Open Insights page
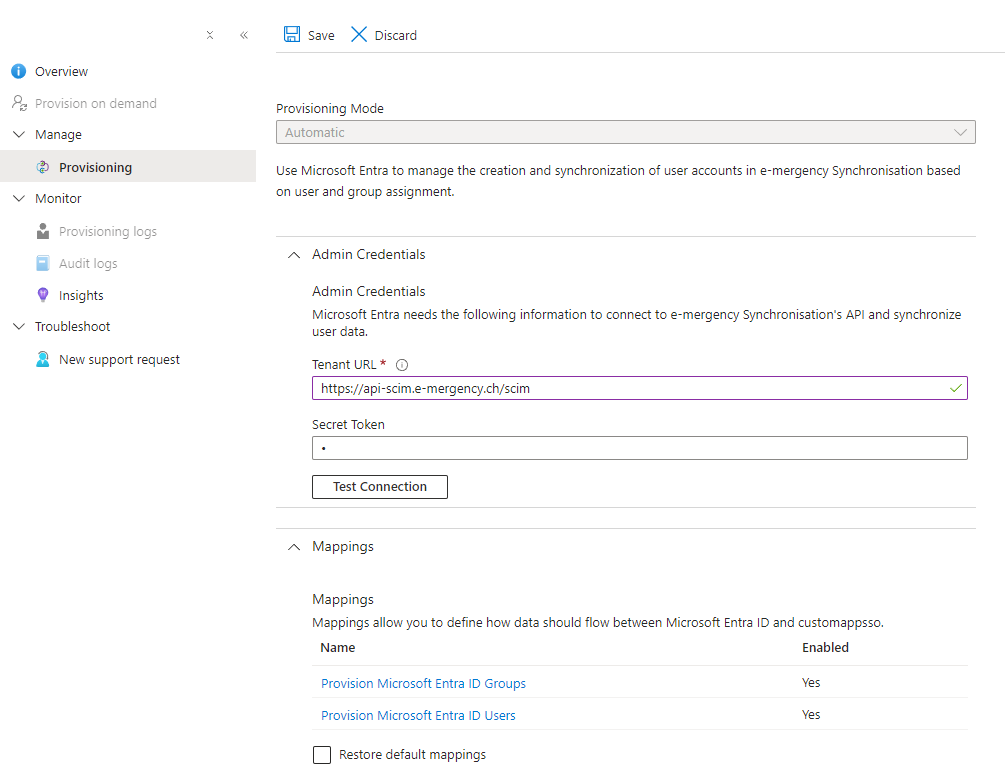The width and height of the screenshot is (1005, 784). pos(81,295)
